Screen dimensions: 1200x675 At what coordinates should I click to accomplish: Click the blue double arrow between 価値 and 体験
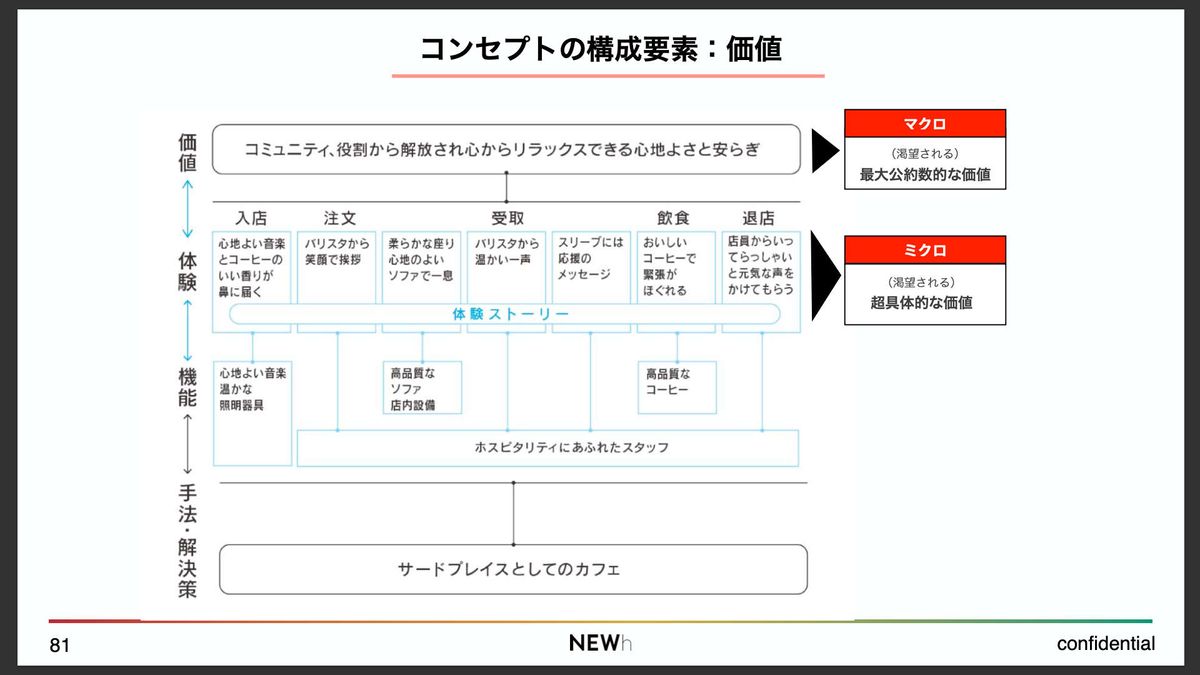pyautogui.click(x=187, y=209)
